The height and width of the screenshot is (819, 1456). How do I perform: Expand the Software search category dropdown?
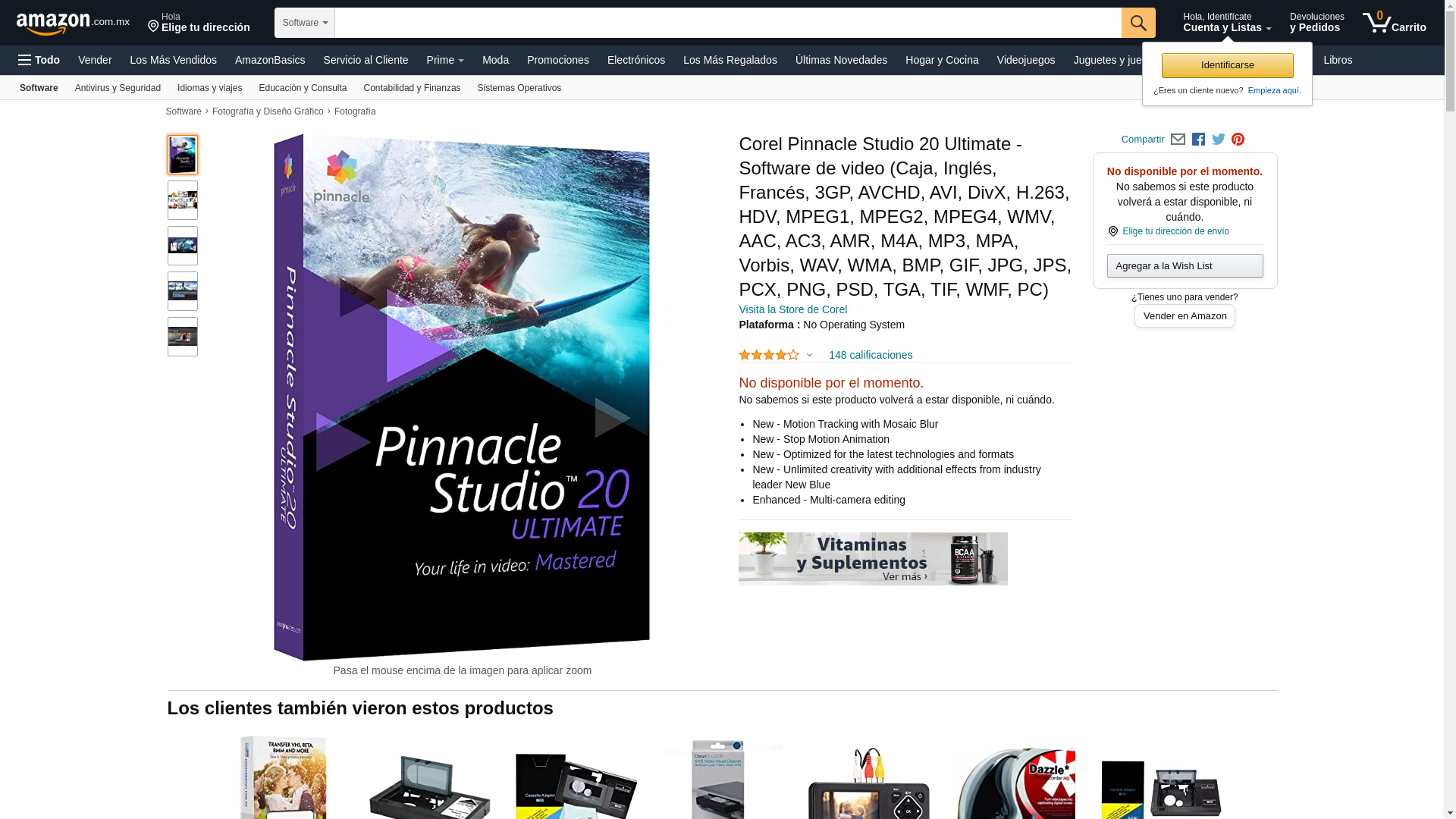coord(305,23)
